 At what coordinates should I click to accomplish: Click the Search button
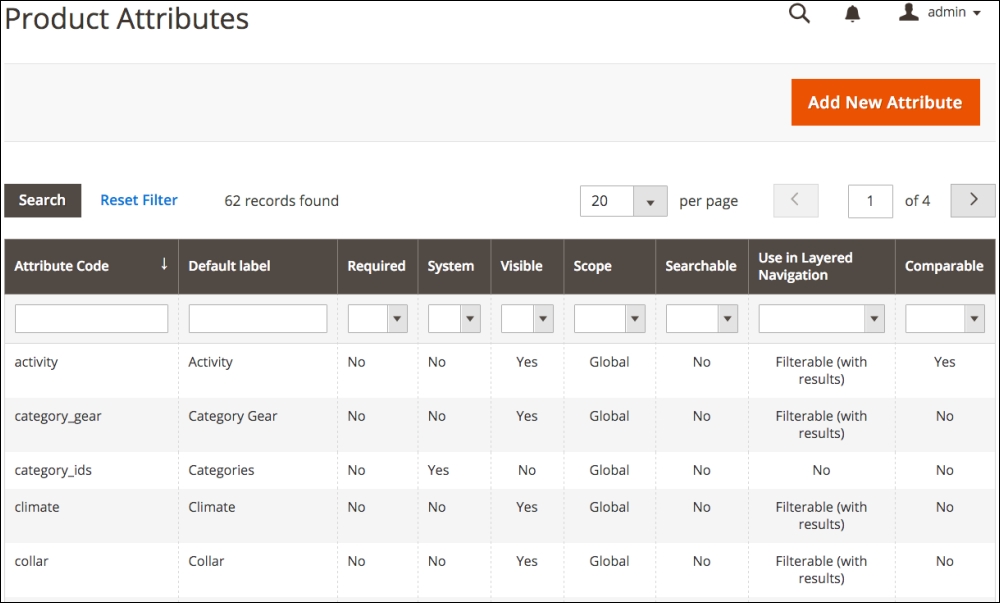click(x=42, y=200)
